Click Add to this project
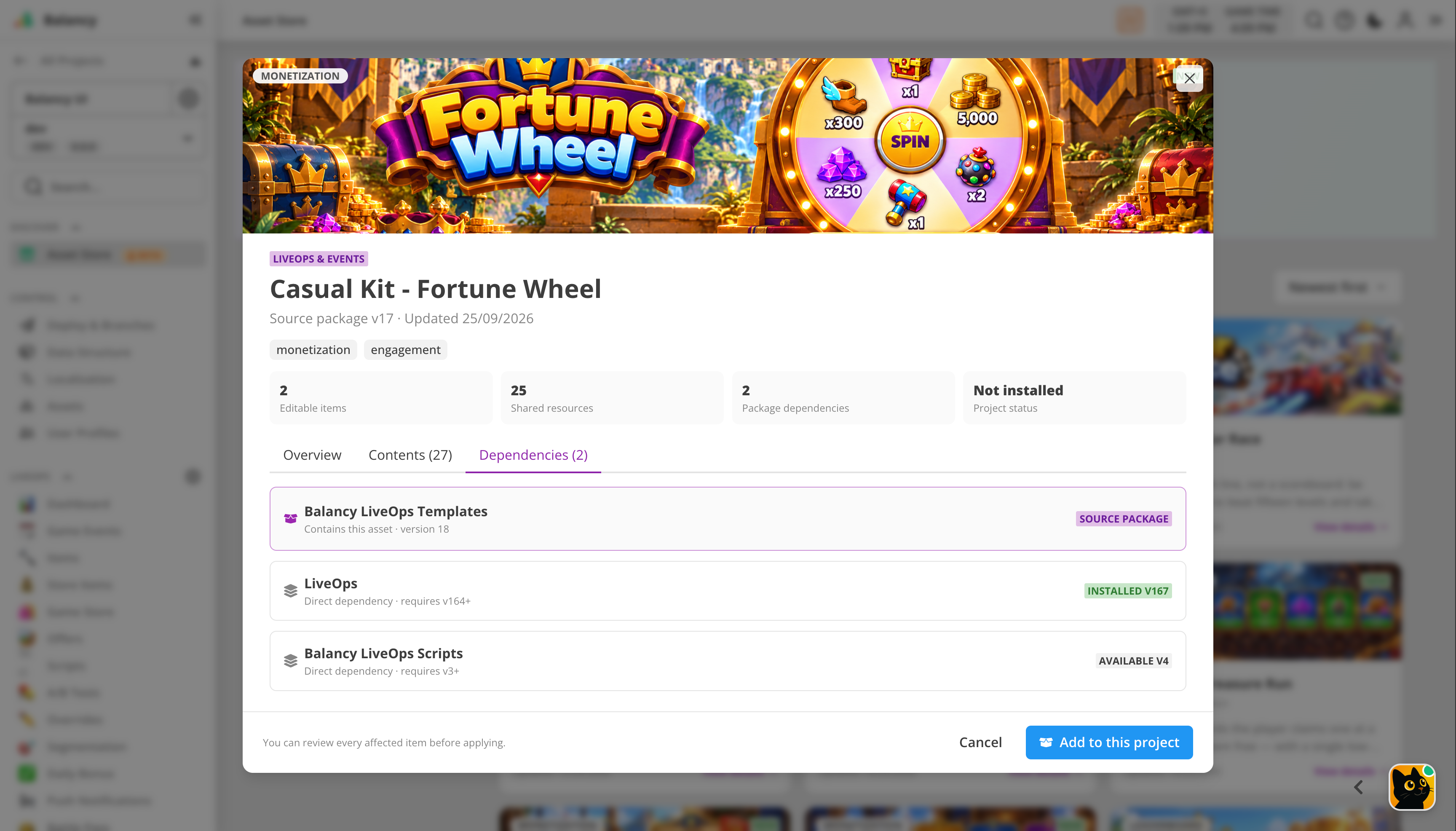Screen dimensions: 1456x831 coord(1108,742)
